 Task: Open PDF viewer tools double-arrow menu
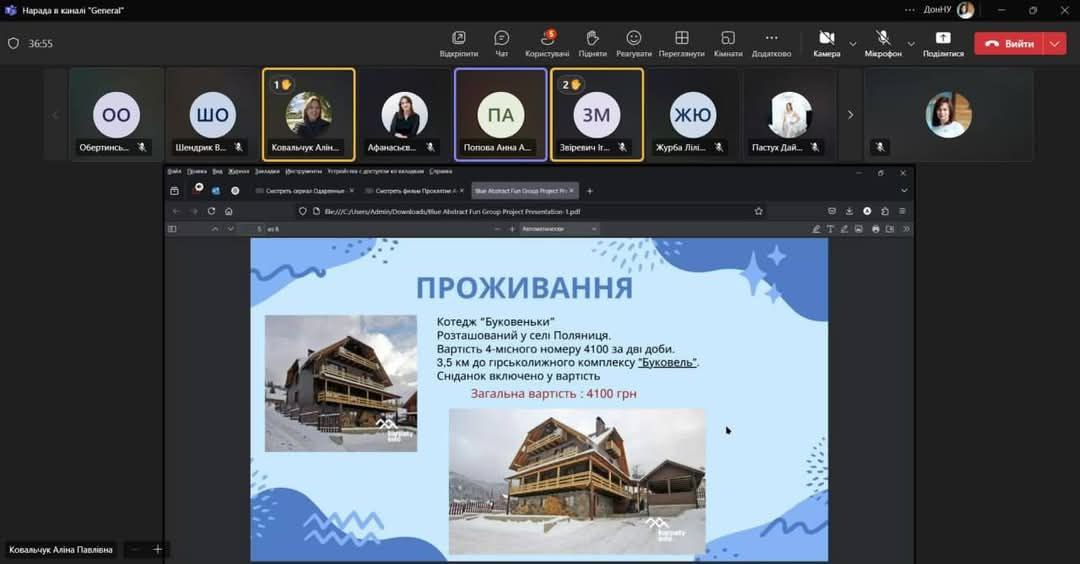(x=906, y=229)
